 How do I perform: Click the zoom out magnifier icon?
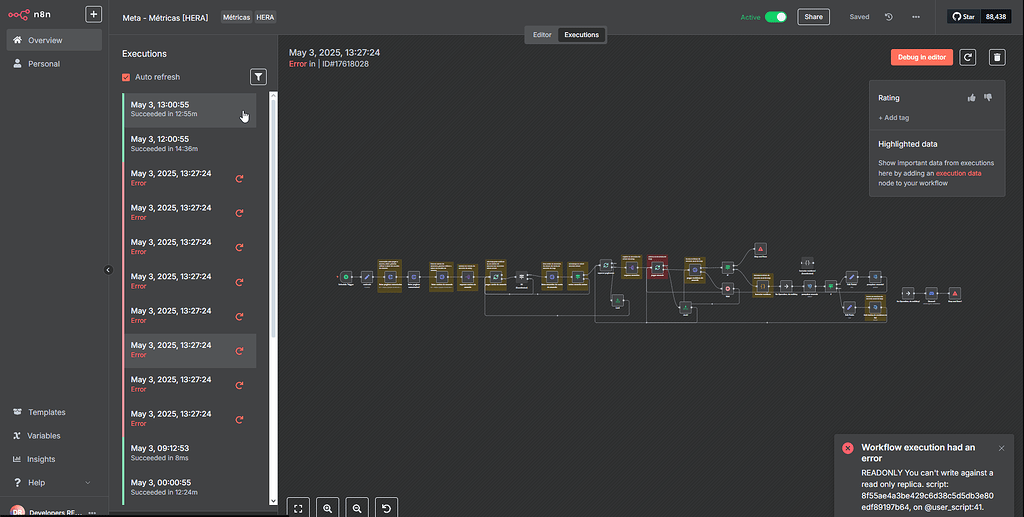click(357, 507)
